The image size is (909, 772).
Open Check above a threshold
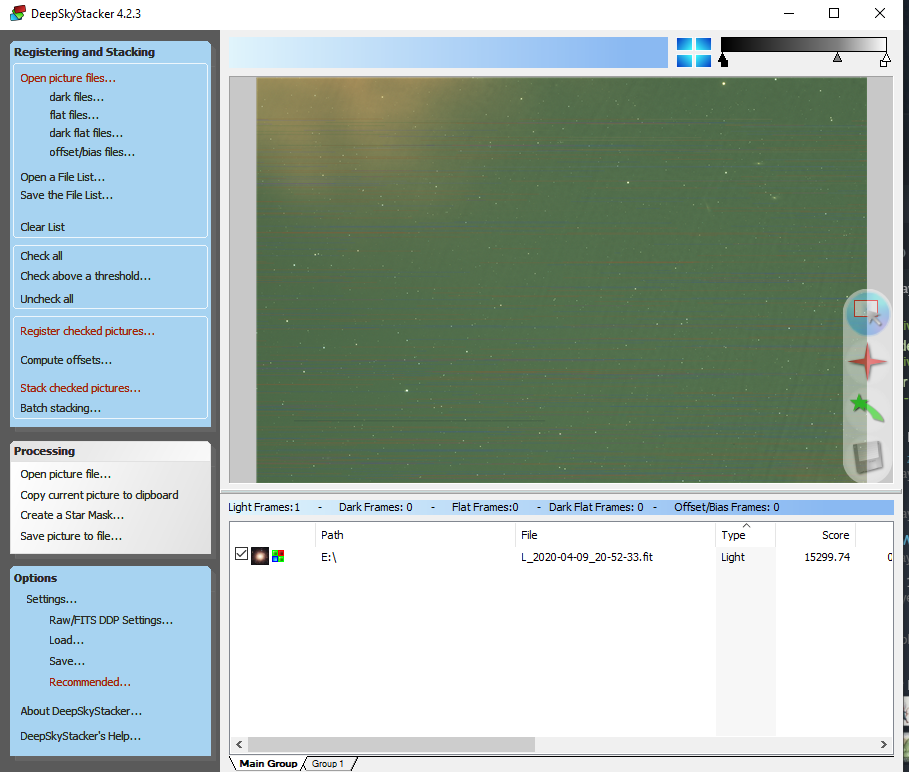coord(86,276)
